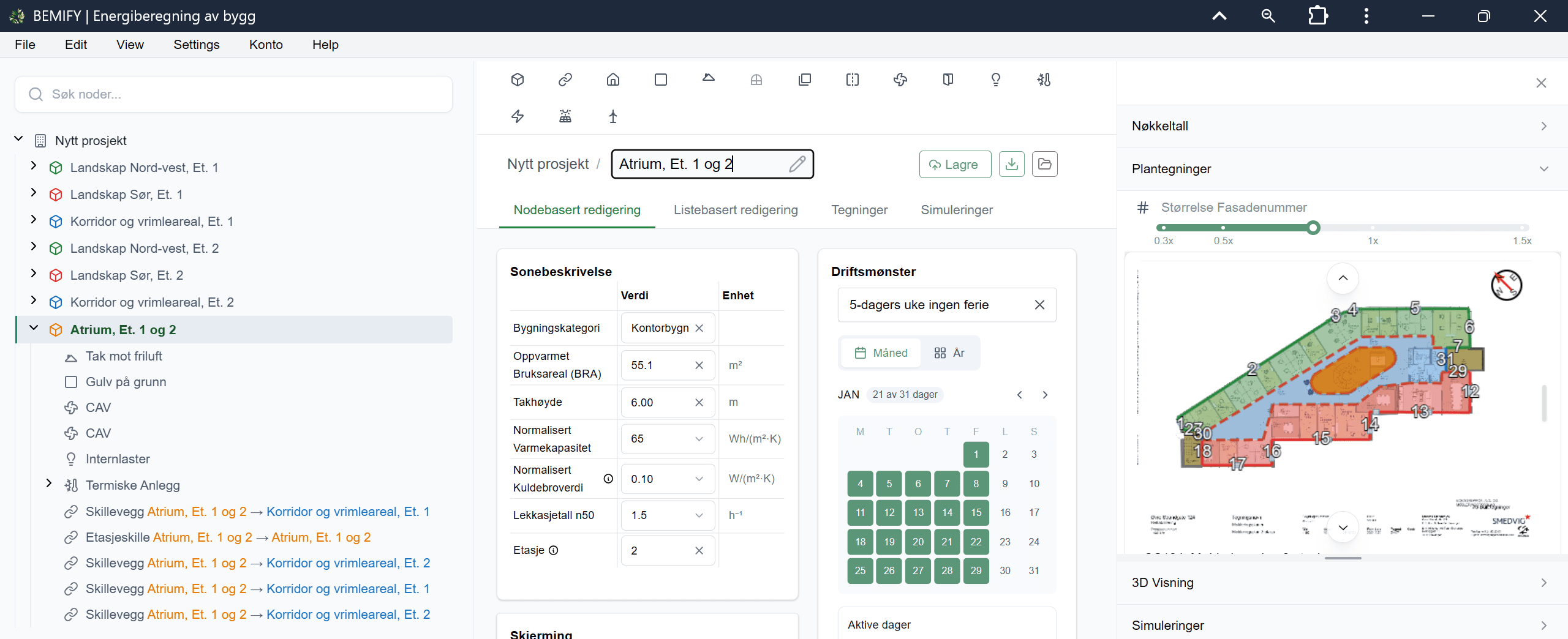Select the lightning bolt energy icon
The height and width of the screenshot is (639, 1568).
pyautogui.click(x=518, y=116)
